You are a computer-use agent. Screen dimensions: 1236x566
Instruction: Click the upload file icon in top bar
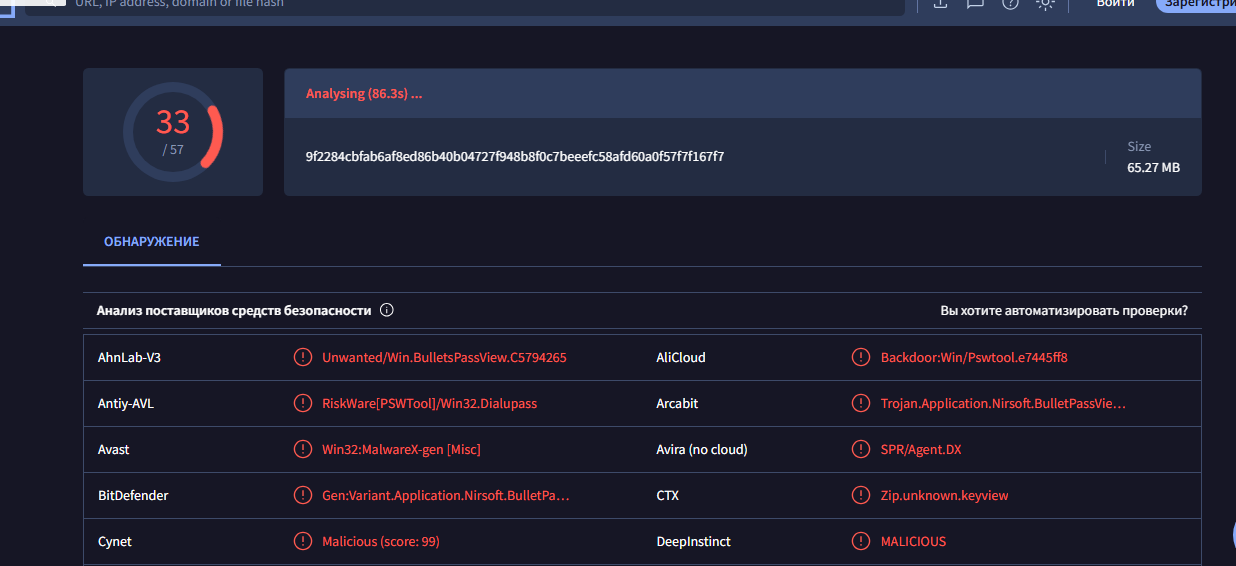click(x=940, y=4)
